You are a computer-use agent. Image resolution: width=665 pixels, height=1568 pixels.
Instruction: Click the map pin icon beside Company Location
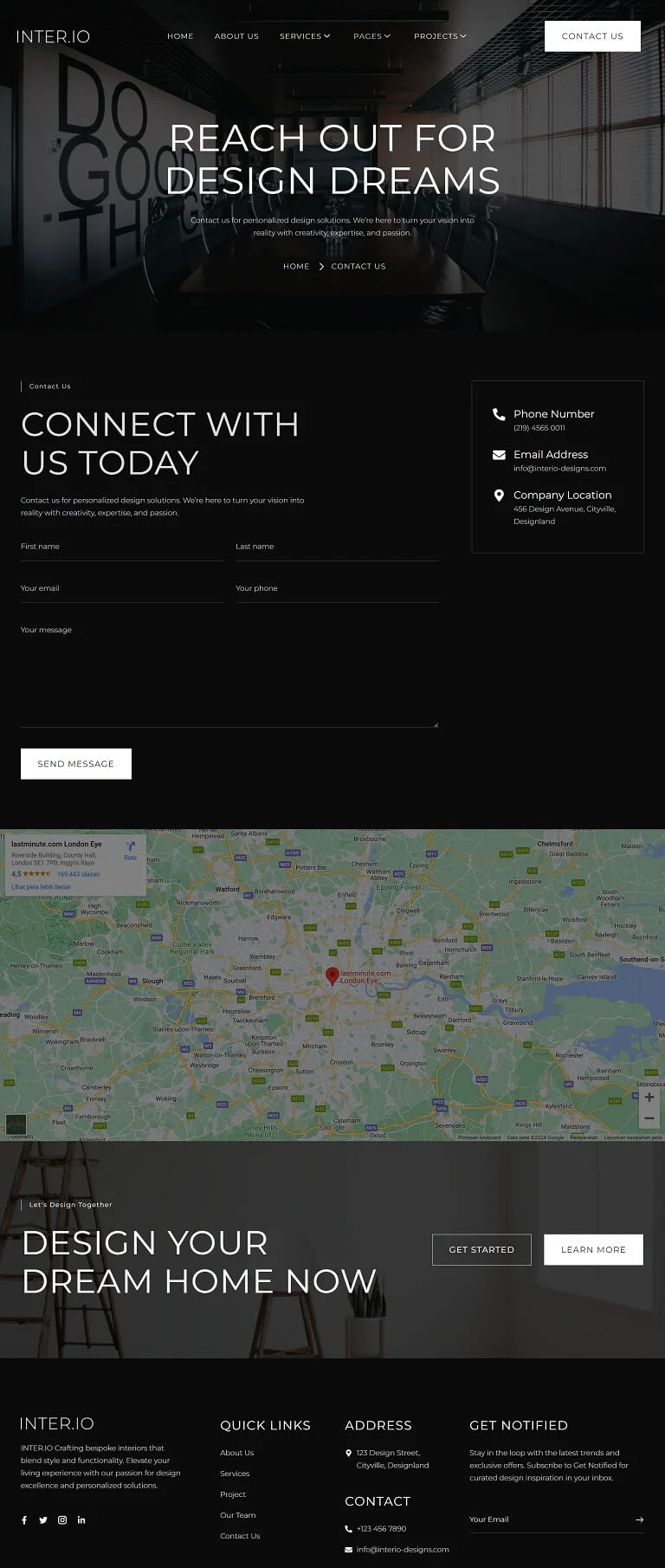coord(499,496)
